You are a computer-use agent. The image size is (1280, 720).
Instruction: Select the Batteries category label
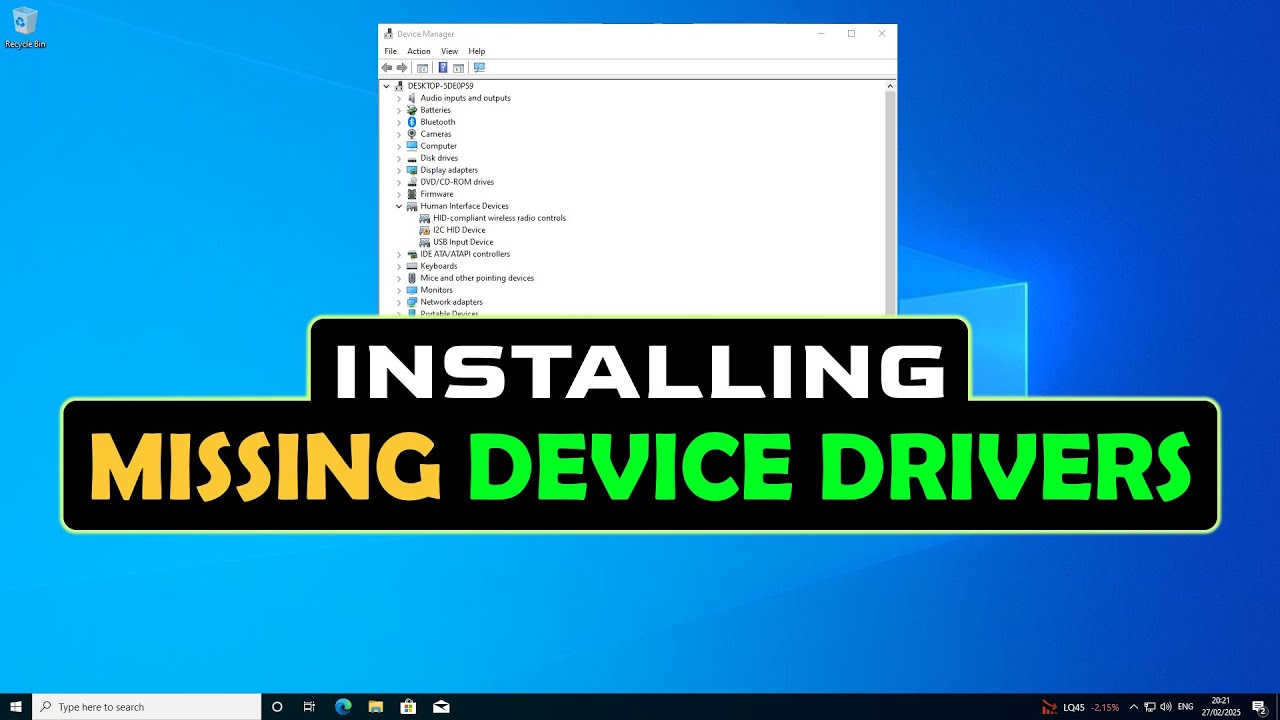435,110
